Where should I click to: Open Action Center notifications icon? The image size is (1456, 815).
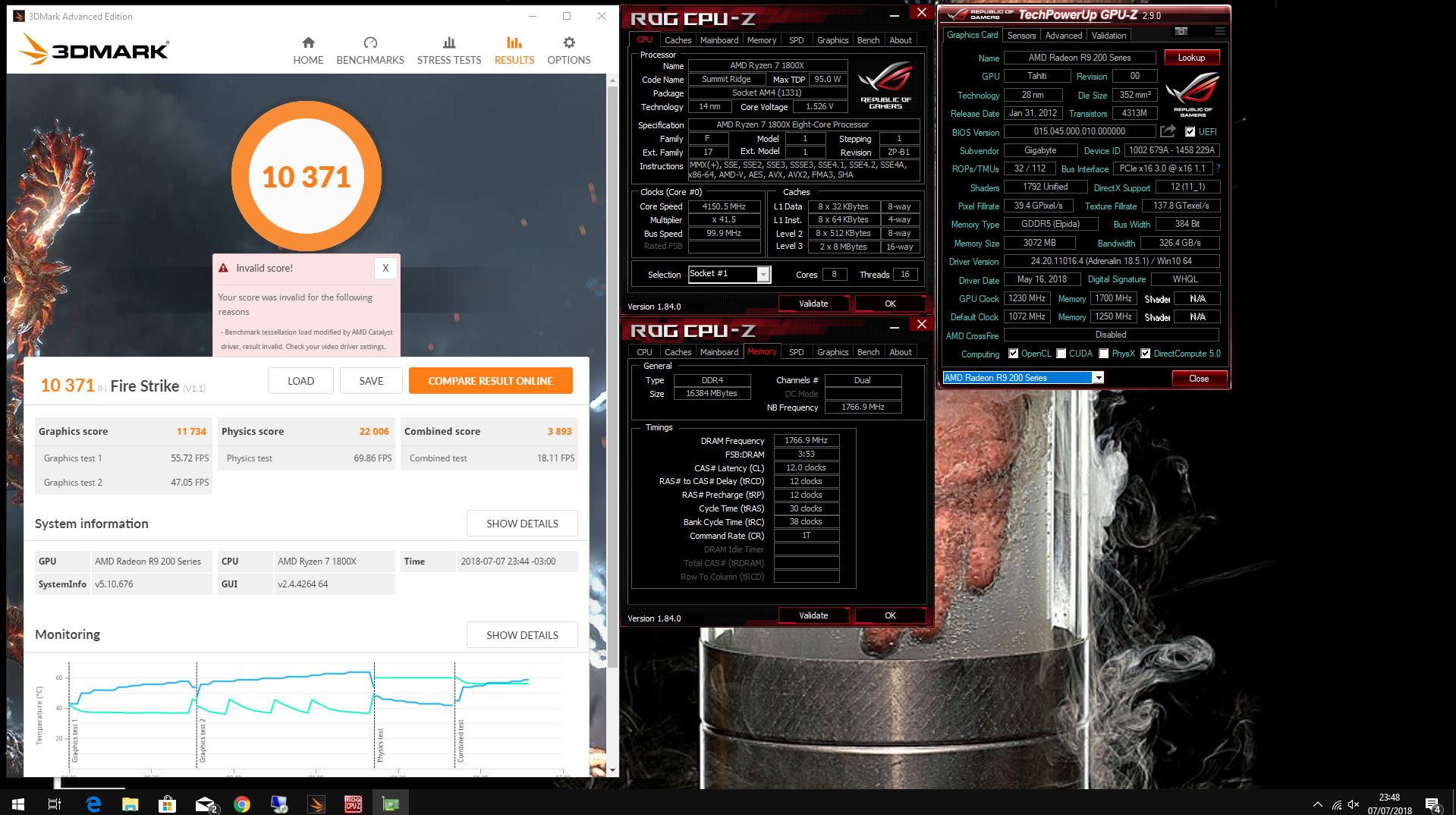[1433, 804]
